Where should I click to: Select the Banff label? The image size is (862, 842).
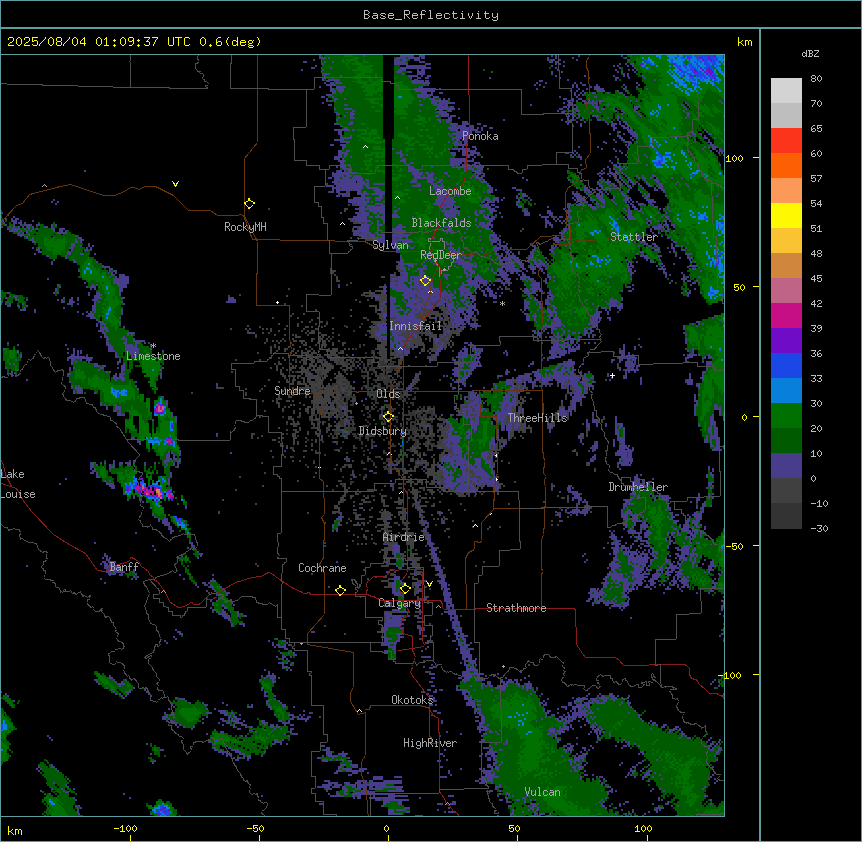124,567
